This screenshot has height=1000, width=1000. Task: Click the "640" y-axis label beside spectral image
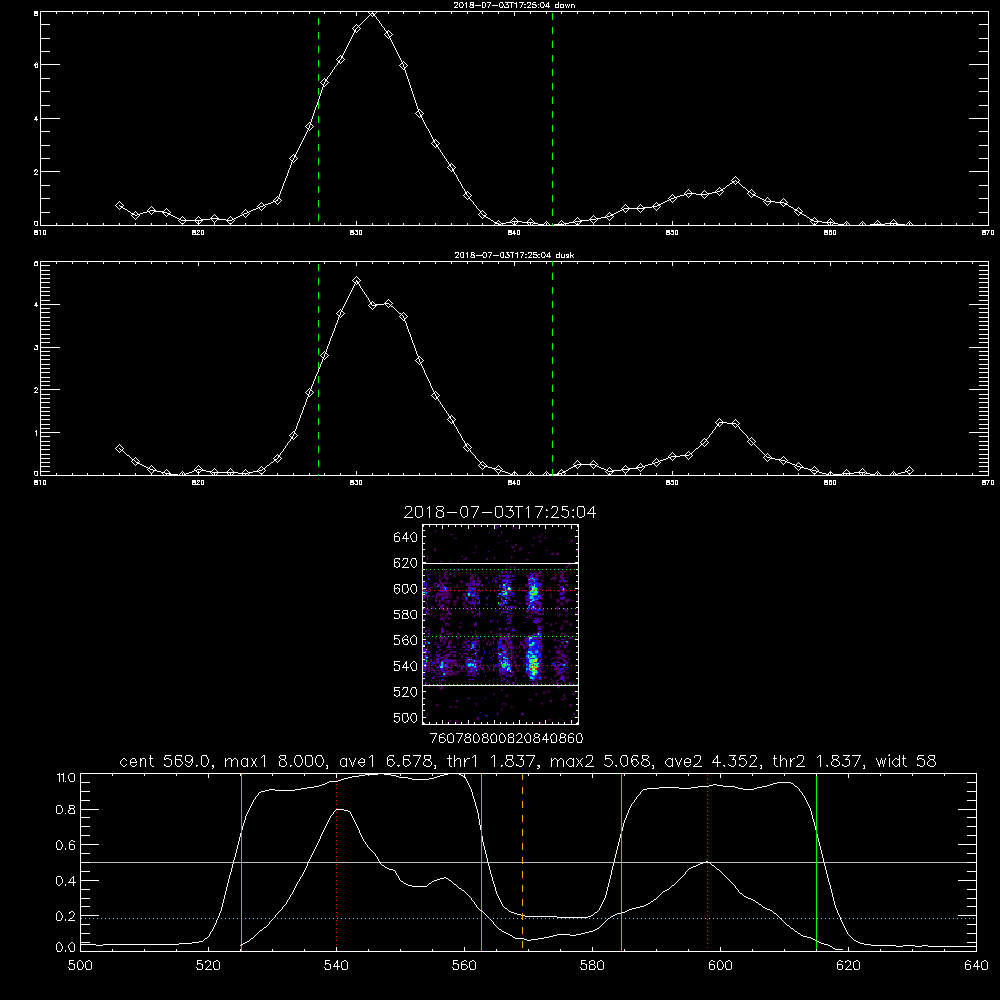tap(405, 538)
